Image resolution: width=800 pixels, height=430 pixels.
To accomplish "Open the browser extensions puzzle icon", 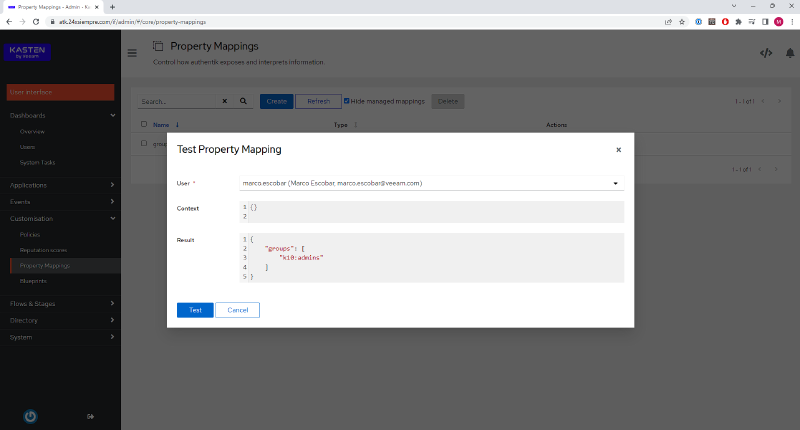I will click(738, 22).
